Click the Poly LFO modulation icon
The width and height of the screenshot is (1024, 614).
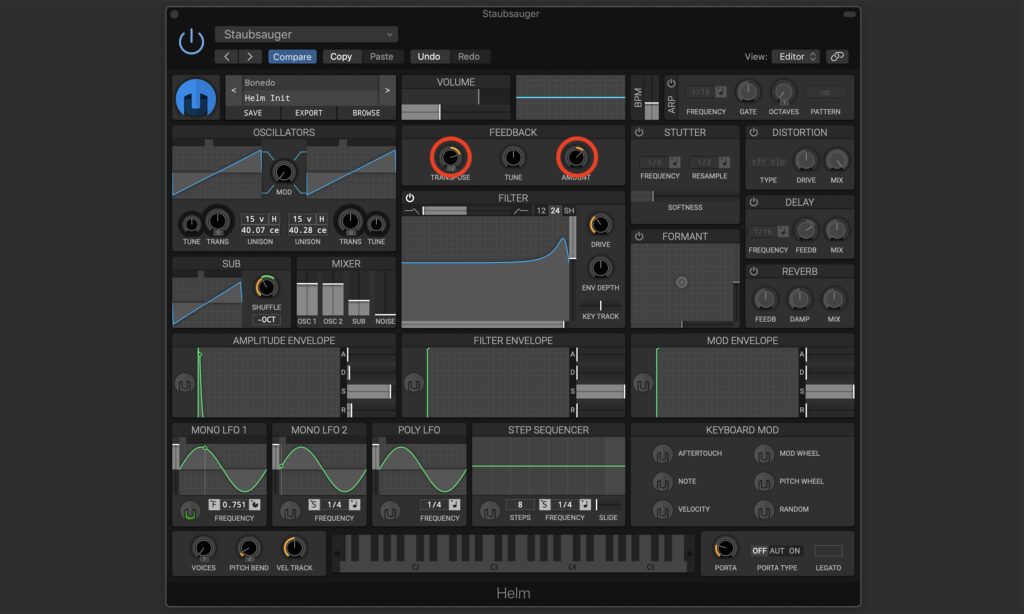[x=390, y=512]
